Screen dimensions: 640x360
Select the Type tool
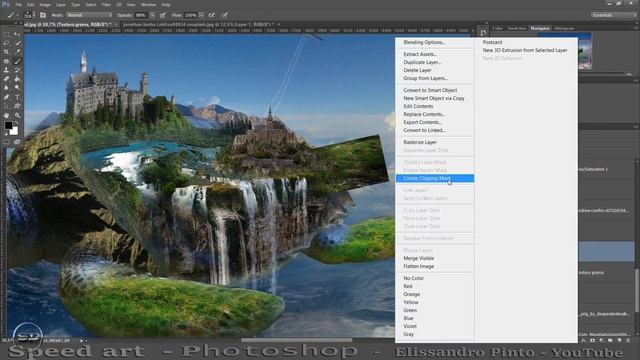point(18,97)
